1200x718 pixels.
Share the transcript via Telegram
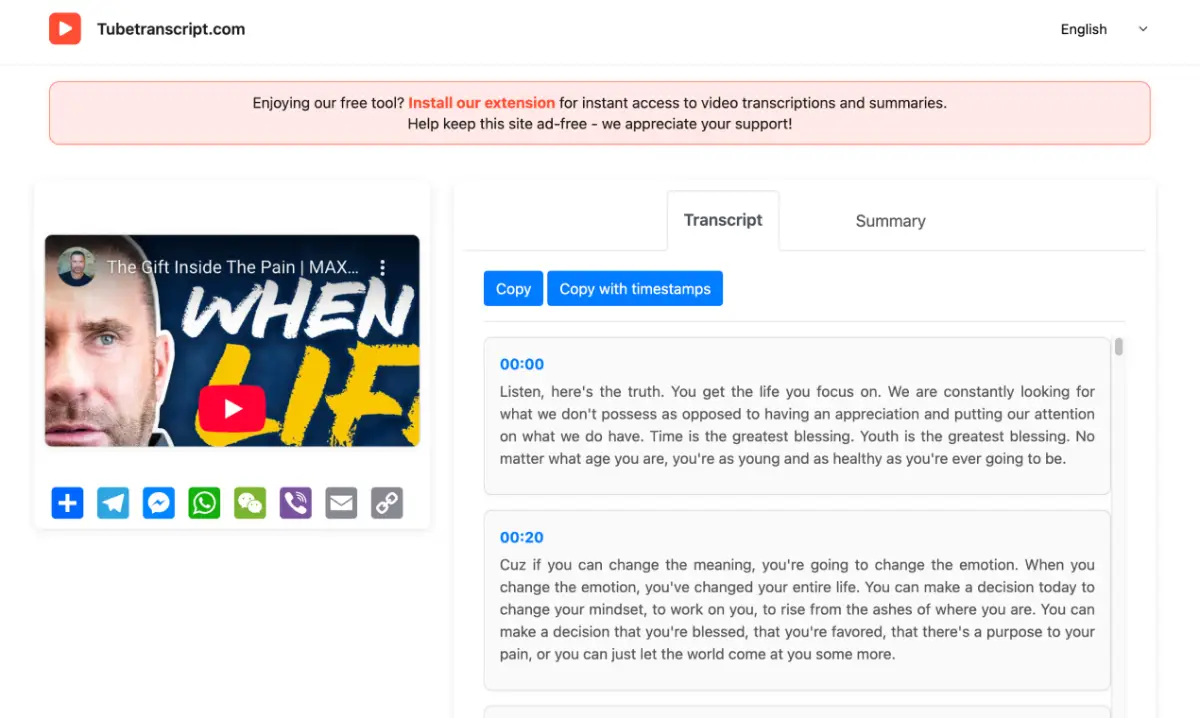(x=112, y=503)
